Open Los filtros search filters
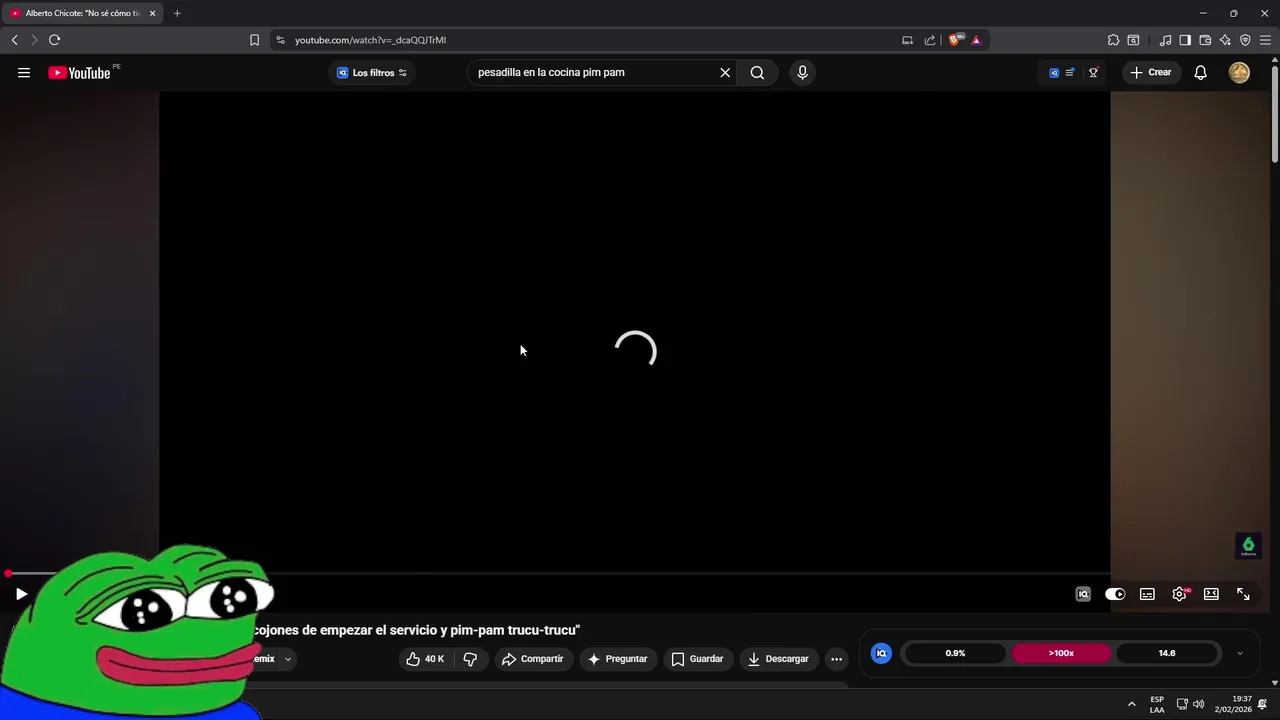The width and height of the screenshot is (1280, 720). [x=372, y=72]
